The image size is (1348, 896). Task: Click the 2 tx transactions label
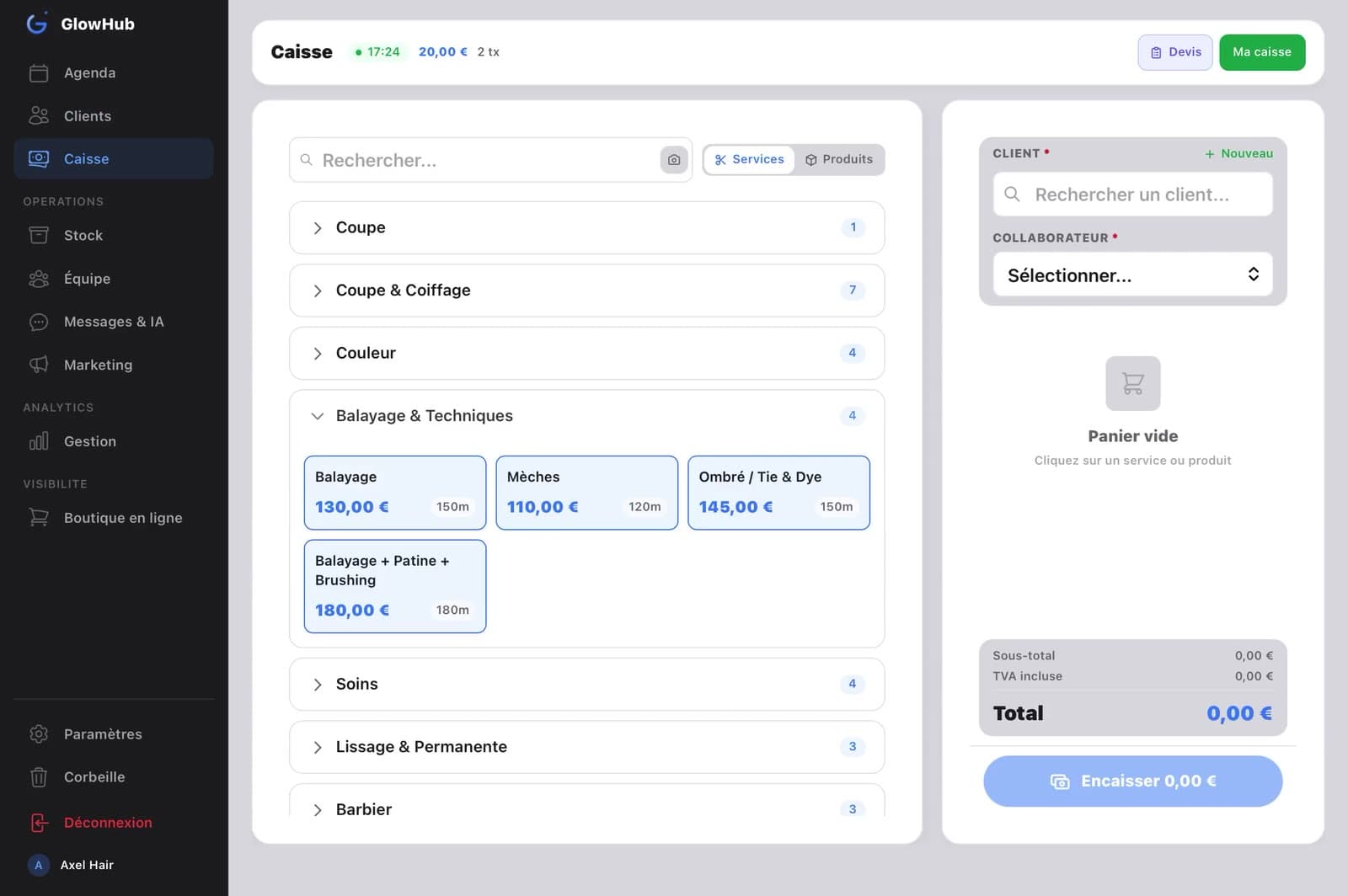pyautogui.click(x=489, y=52)
